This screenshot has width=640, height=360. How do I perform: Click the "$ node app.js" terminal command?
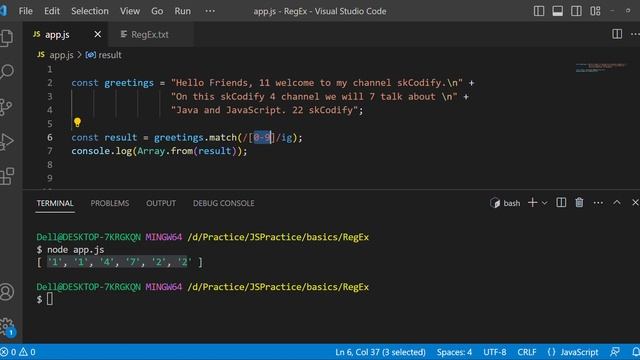(70, 249)
